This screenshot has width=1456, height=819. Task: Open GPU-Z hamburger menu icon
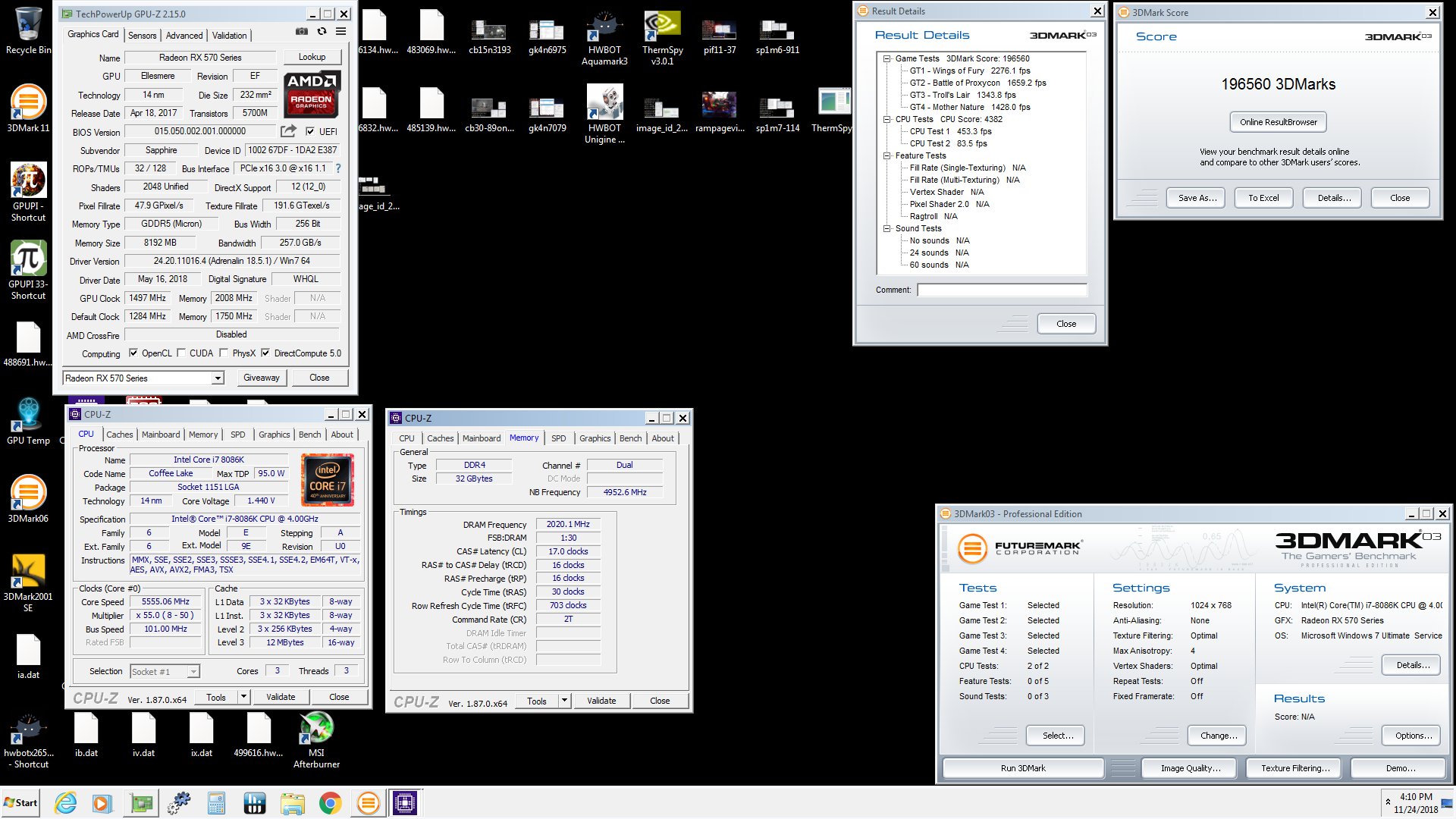pos(341,31)
